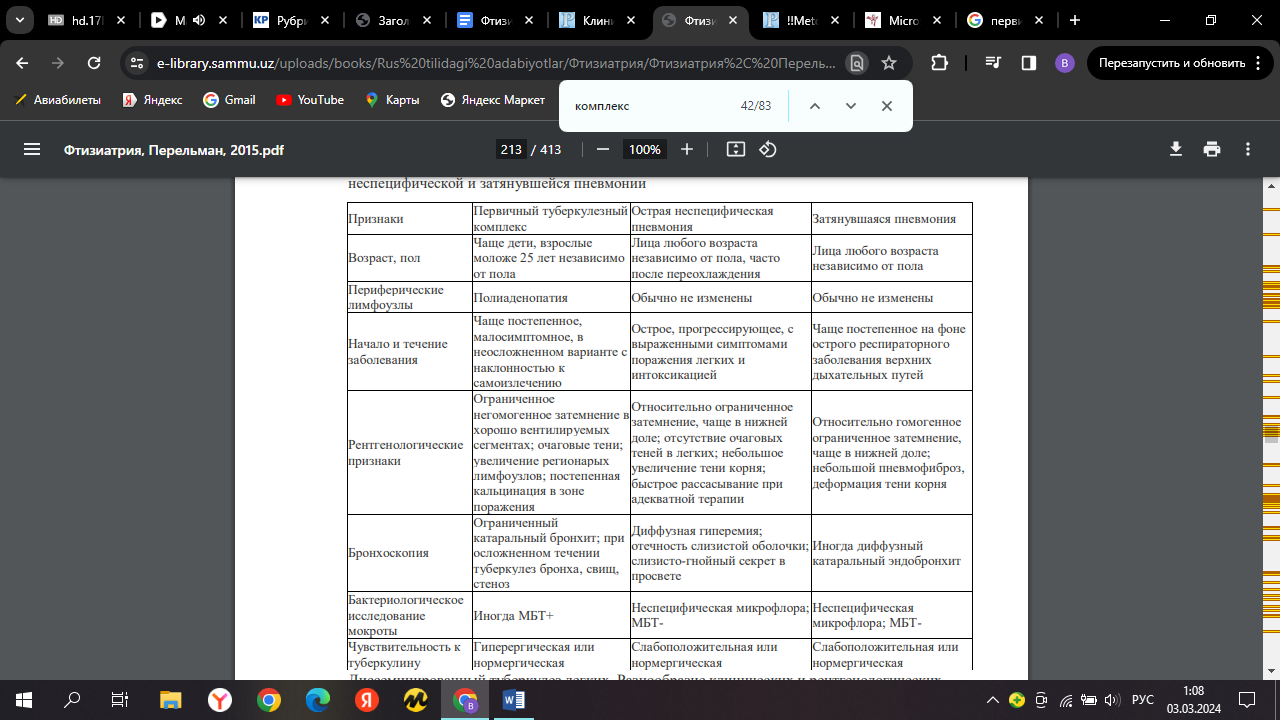Bookmark this page with the star icon
Viewport: 1280px width, 720px height.
pyautogui.click(x=889, y=63)
